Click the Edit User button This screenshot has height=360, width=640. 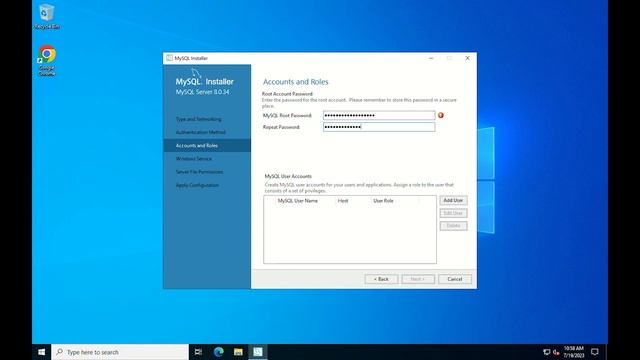pyautogui.click(x=453, y=213)
